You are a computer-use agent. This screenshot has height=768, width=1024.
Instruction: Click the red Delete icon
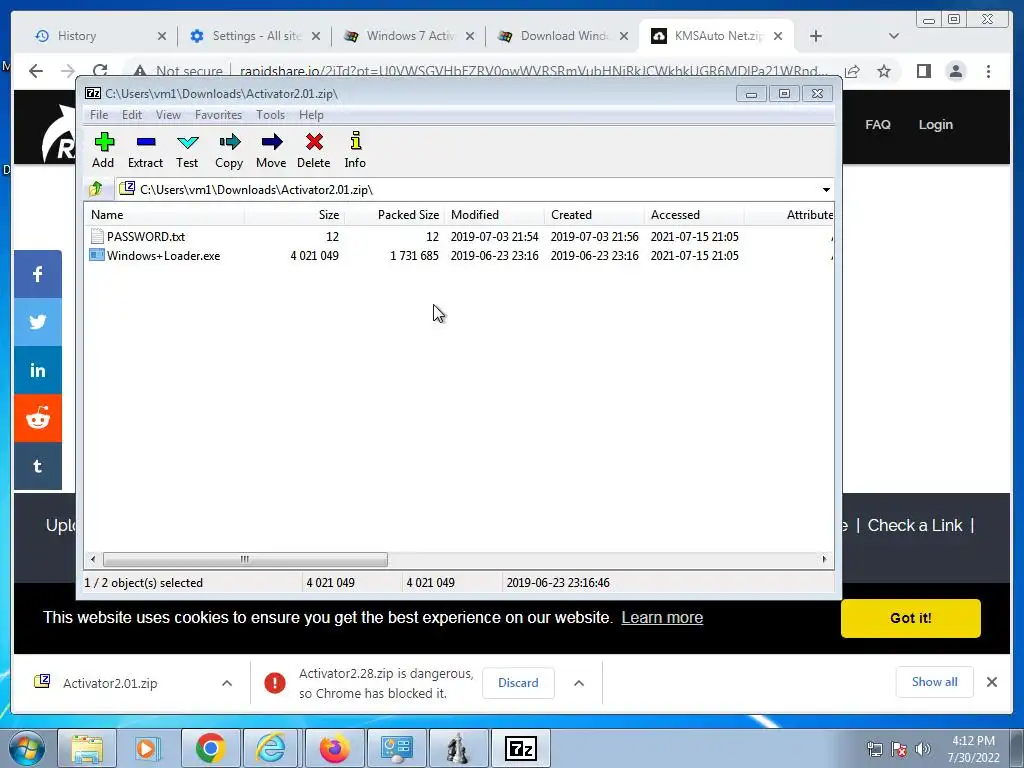[313, 150]
